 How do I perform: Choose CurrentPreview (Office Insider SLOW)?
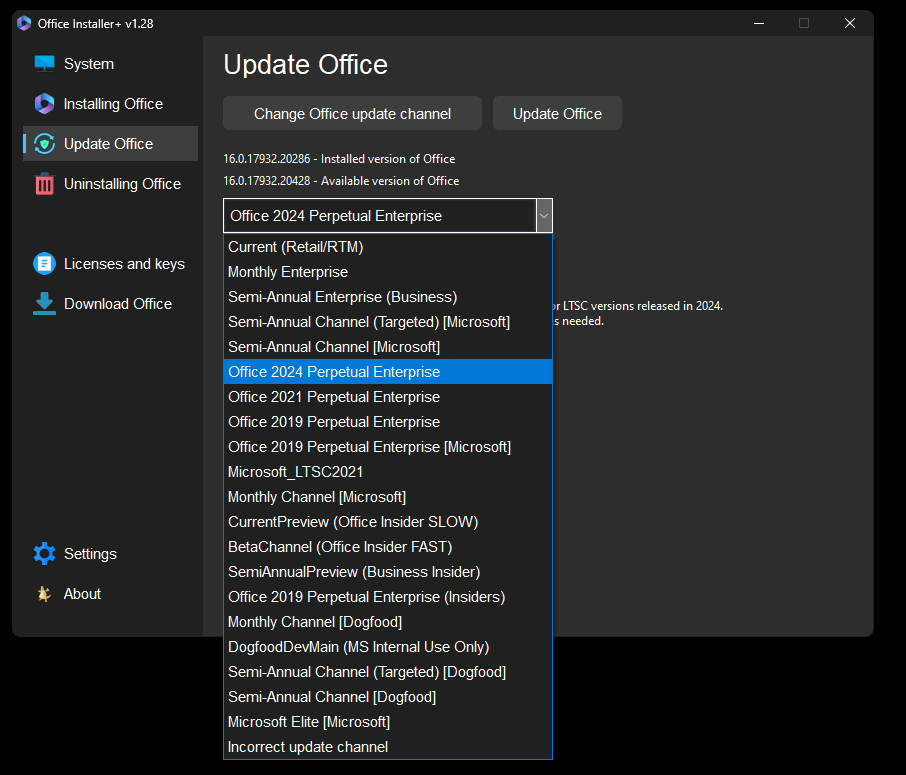[388, 522]
